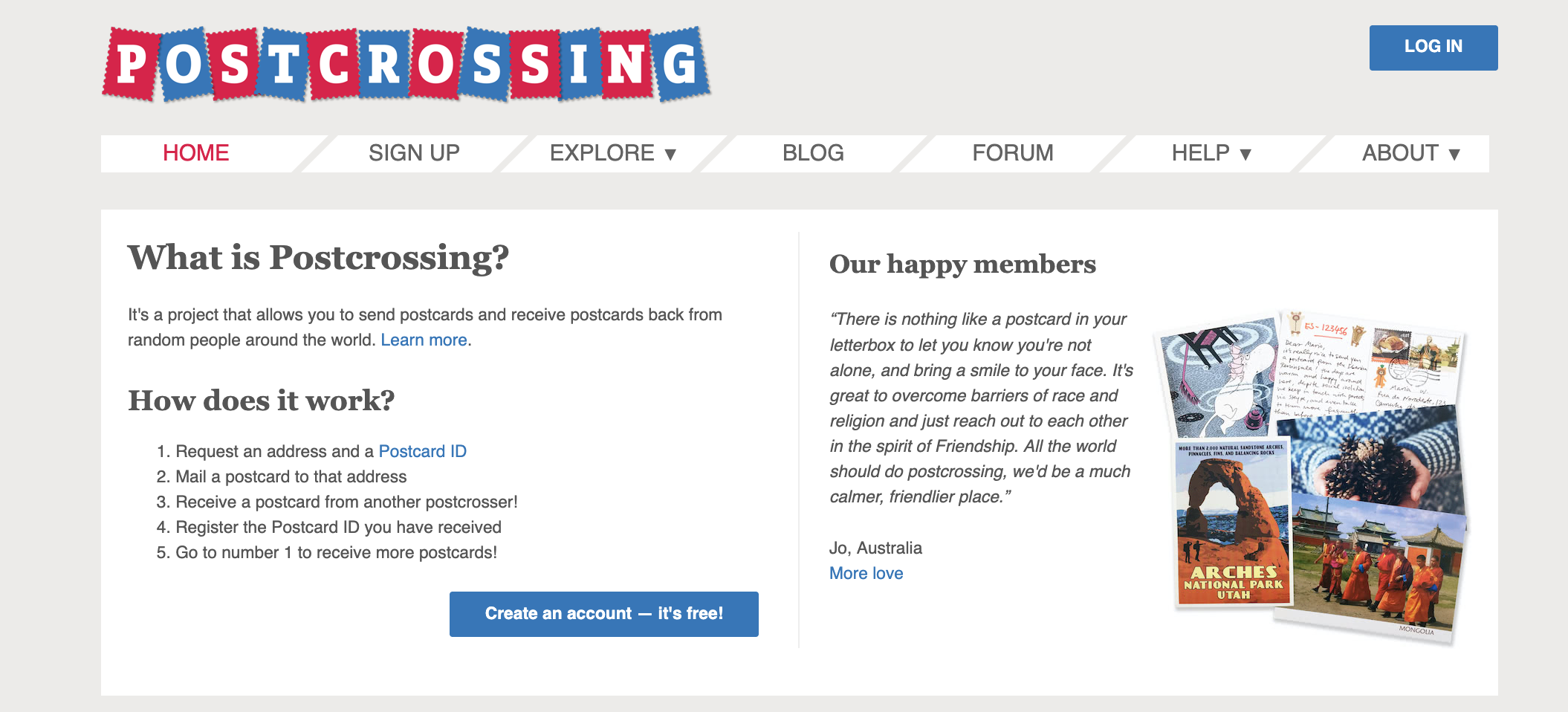Visit the Forum page
The width and height of the screenshot is (1568, 712).
tap(1013, 153)
